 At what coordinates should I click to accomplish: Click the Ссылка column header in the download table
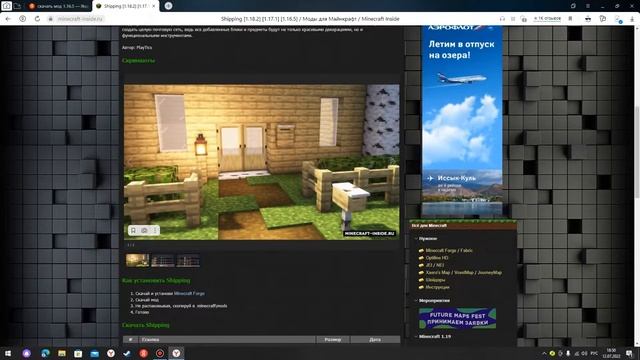point(227,340)
